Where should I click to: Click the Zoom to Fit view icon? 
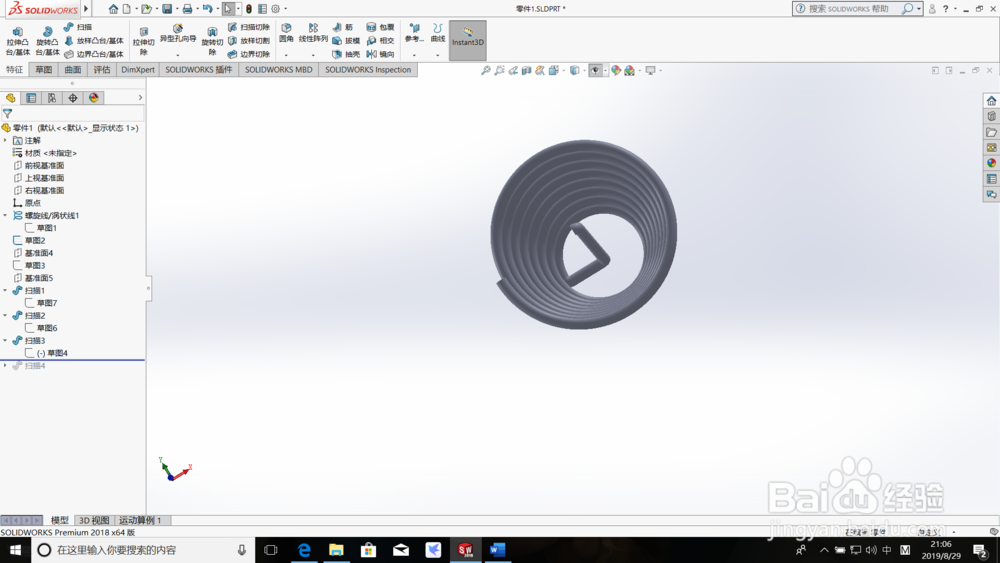pos(486,70)
